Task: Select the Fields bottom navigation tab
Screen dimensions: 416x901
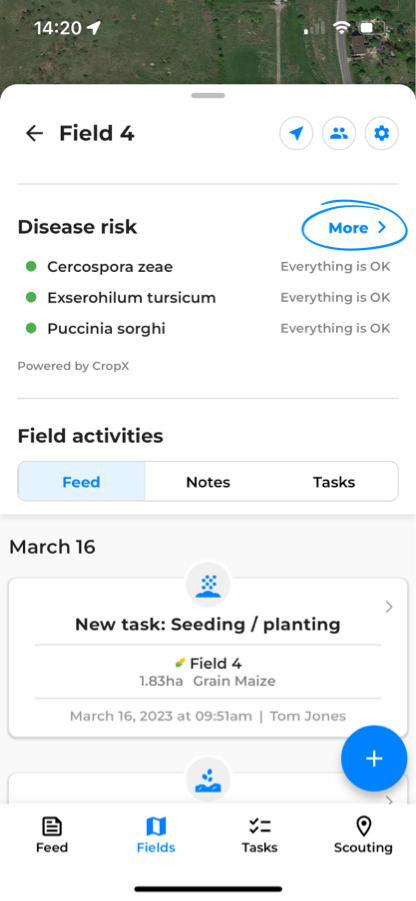Action: coord(156,835)
